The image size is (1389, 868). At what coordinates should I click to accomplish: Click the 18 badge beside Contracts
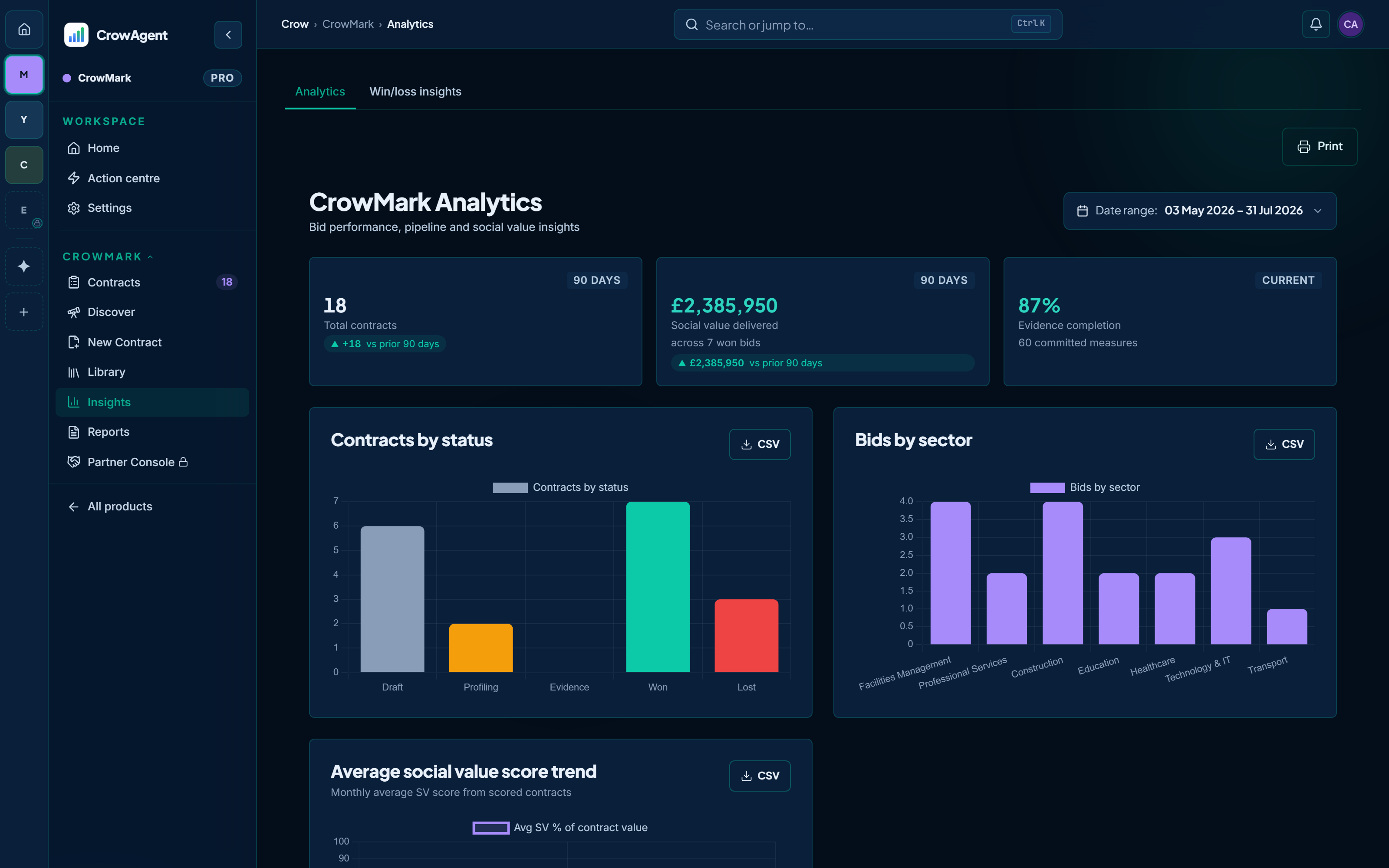click(227, 282)
